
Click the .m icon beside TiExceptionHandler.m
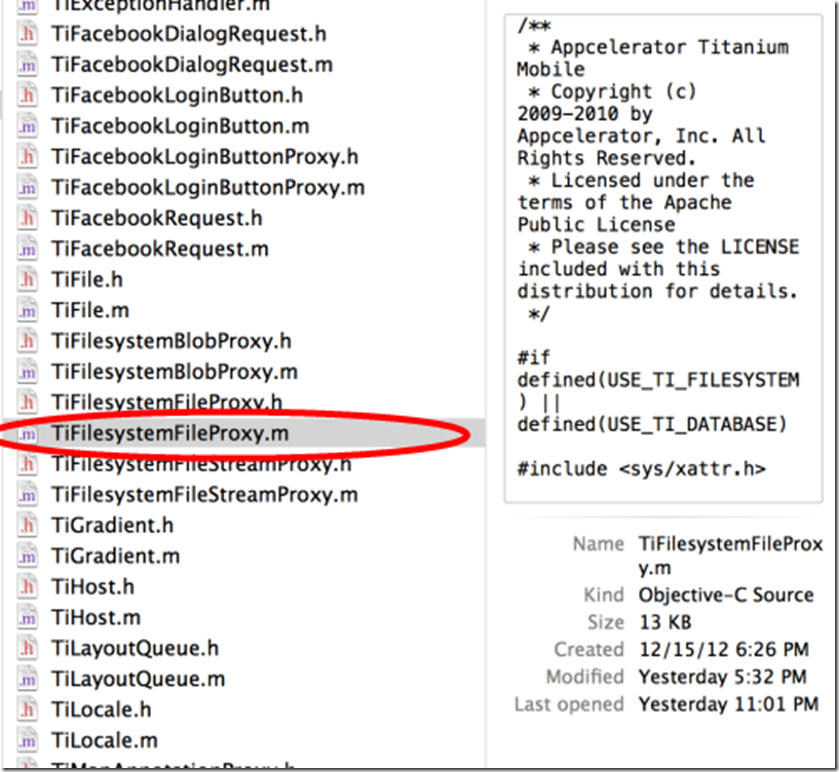(x=25, y=6)
